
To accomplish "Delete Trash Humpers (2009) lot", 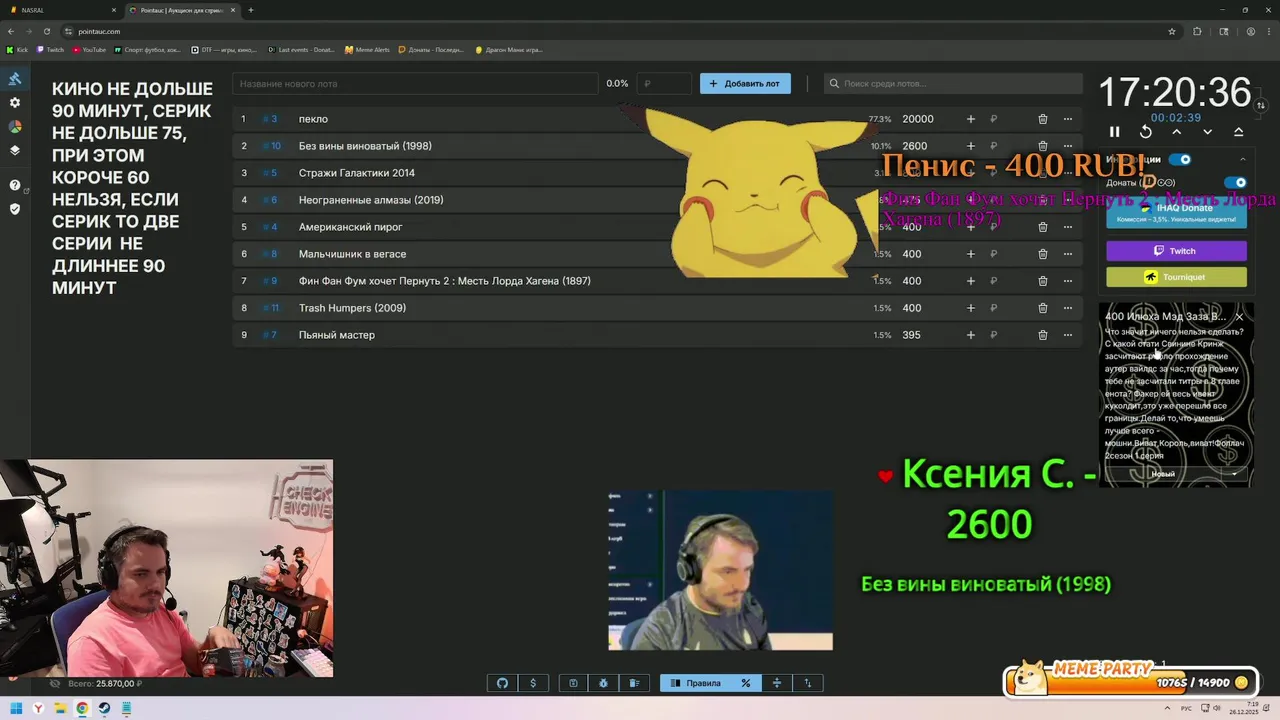I will pyautogui.click(x=1043, y=308).
